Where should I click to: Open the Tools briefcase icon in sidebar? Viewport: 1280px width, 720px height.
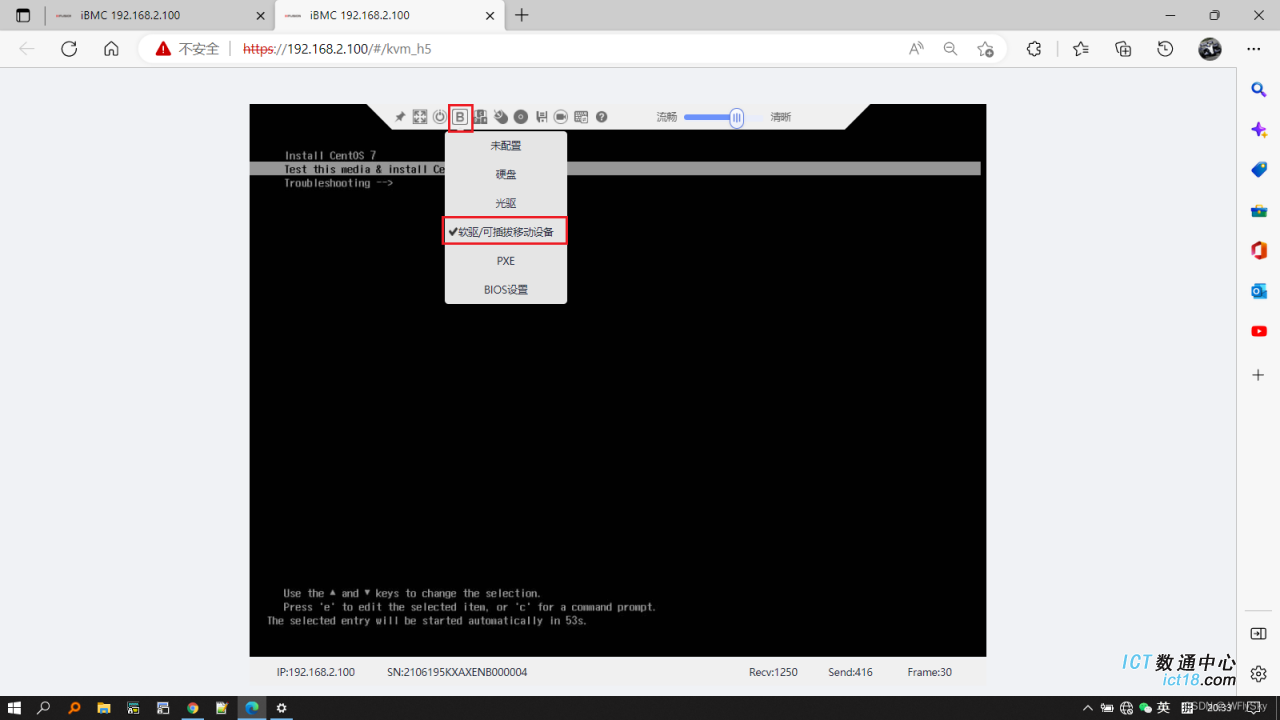pyautogui.click(x=1259, y=210)
